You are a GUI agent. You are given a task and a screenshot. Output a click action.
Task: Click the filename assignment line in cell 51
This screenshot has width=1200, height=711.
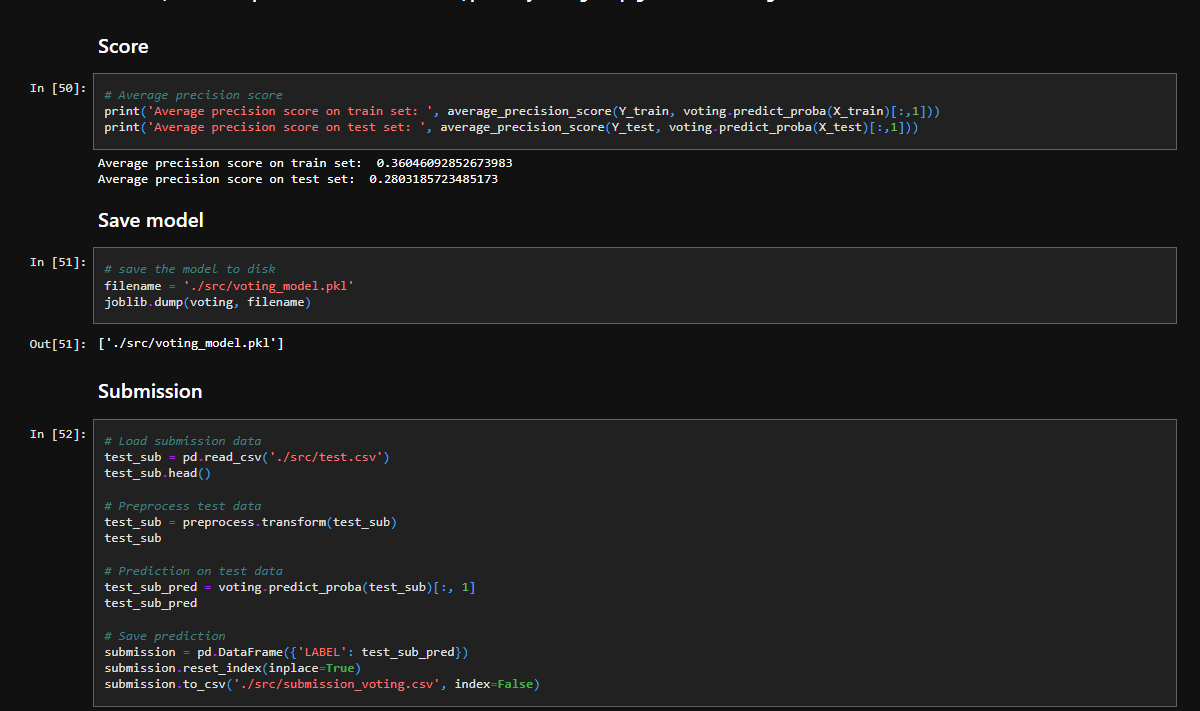pyautogui.click(x=229, y=286)
